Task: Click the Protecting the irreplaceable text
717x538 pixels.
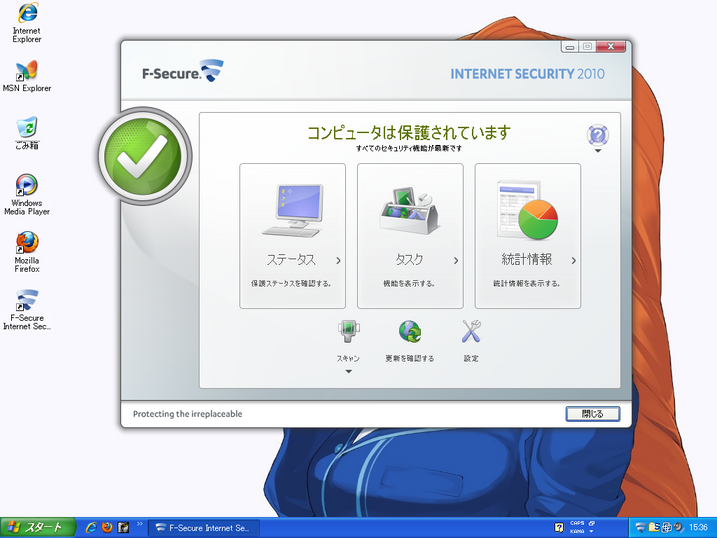Action: tap(187, 414)
